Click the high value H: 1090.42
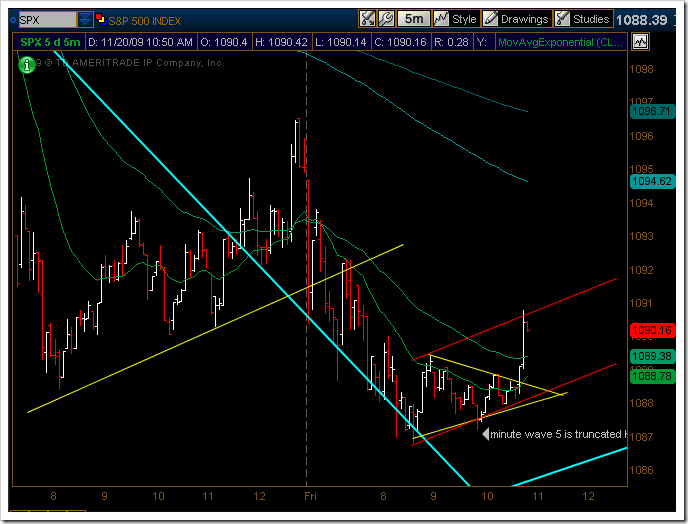This screenshot has height=524, width=688. point(281,42)
